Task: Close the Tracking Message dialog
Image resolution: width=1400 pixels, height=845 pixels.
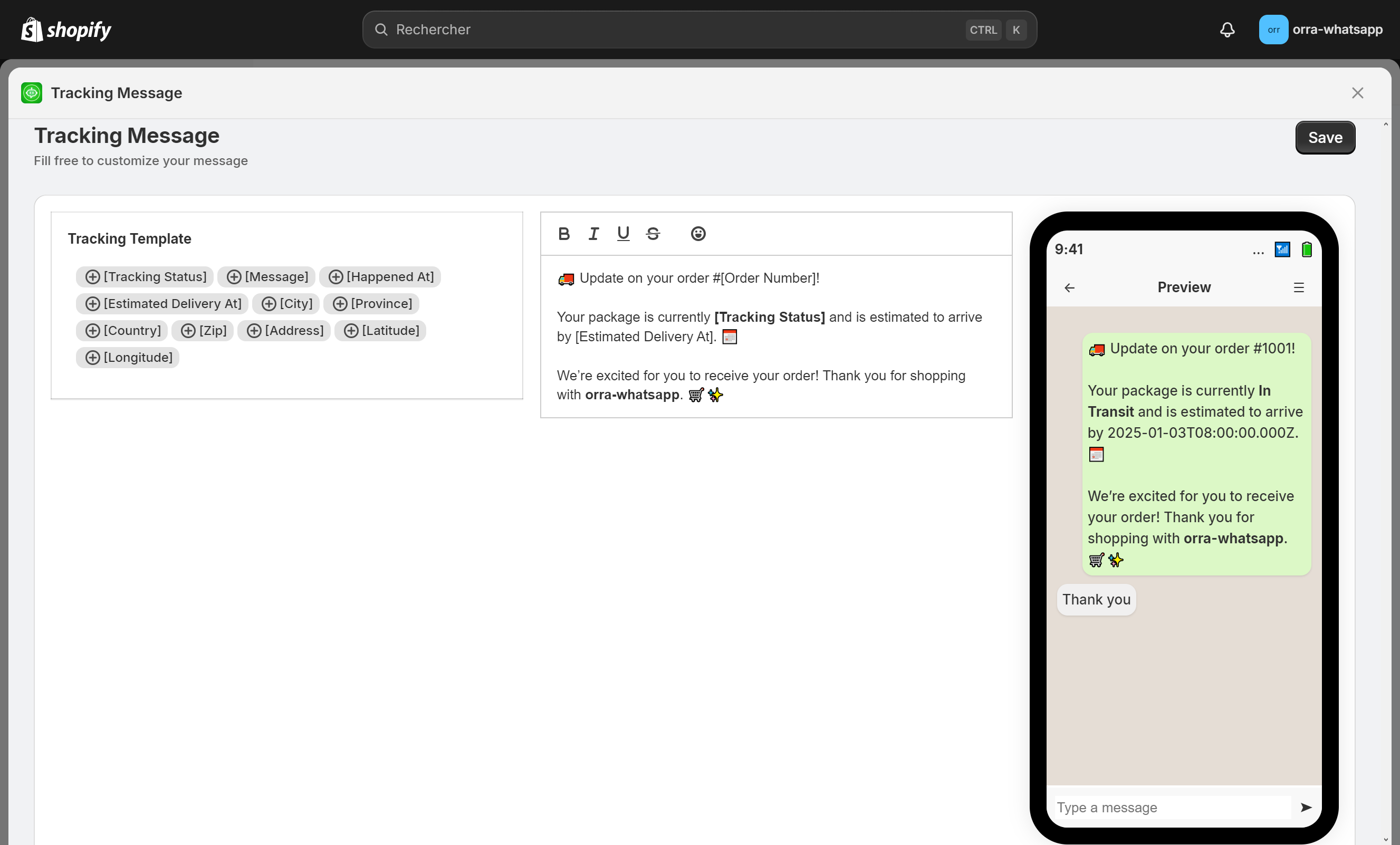Action: pyautogui.click(x=1357, y=93)
